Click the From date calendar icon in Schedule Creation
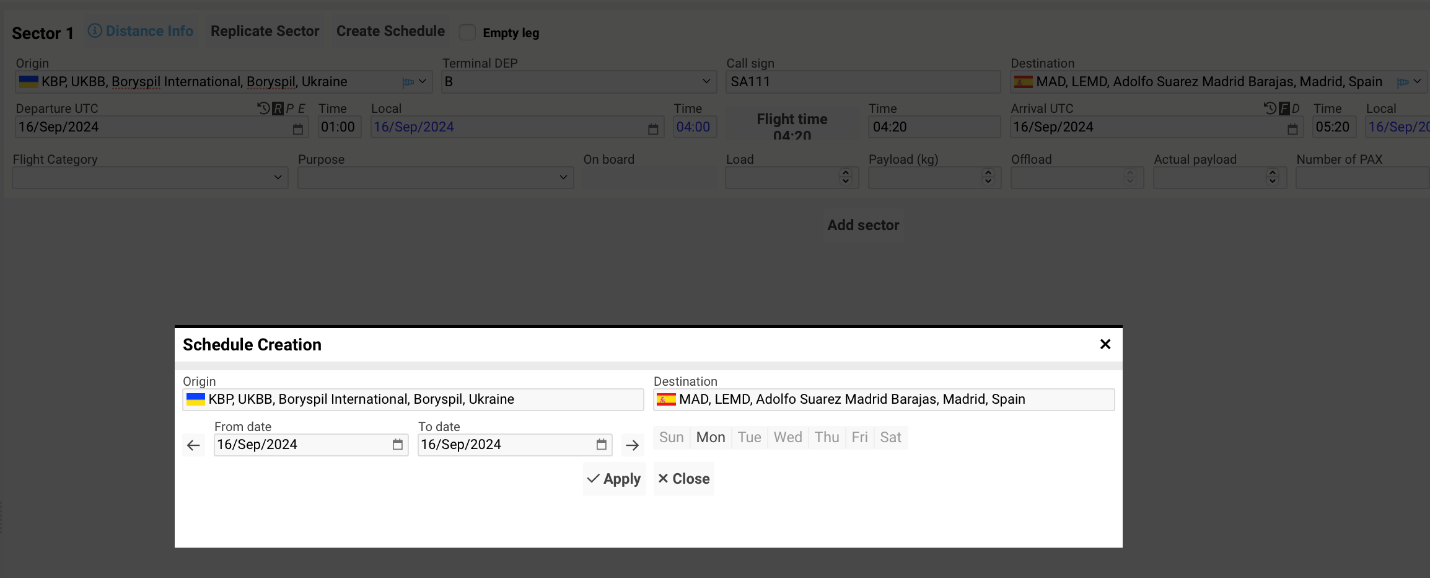This screenshot has width=1430, height=578. 397,444
